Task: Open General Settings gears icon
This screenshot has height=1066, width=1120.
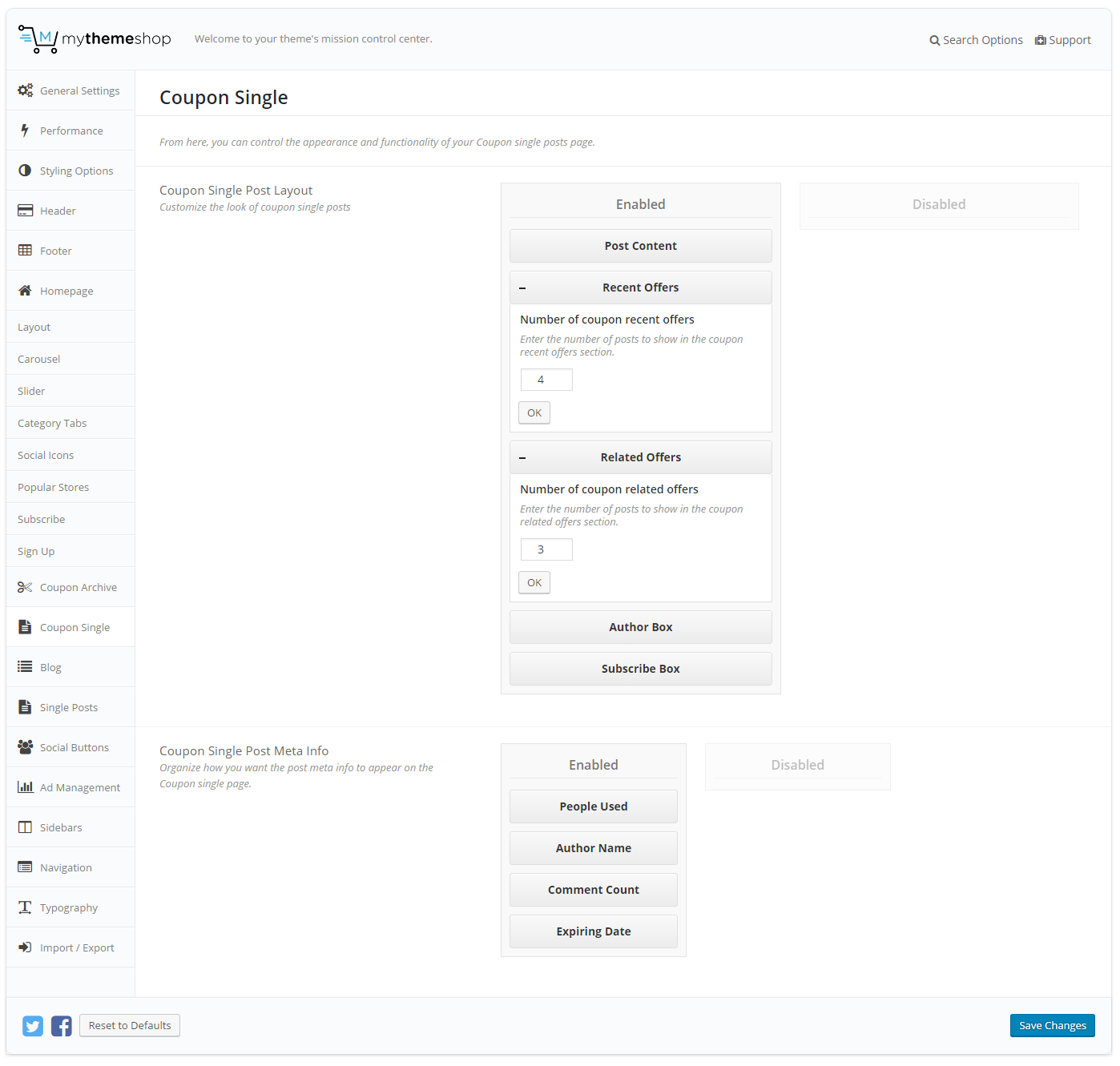Action: pyautogui.click(x=26, y=91)
